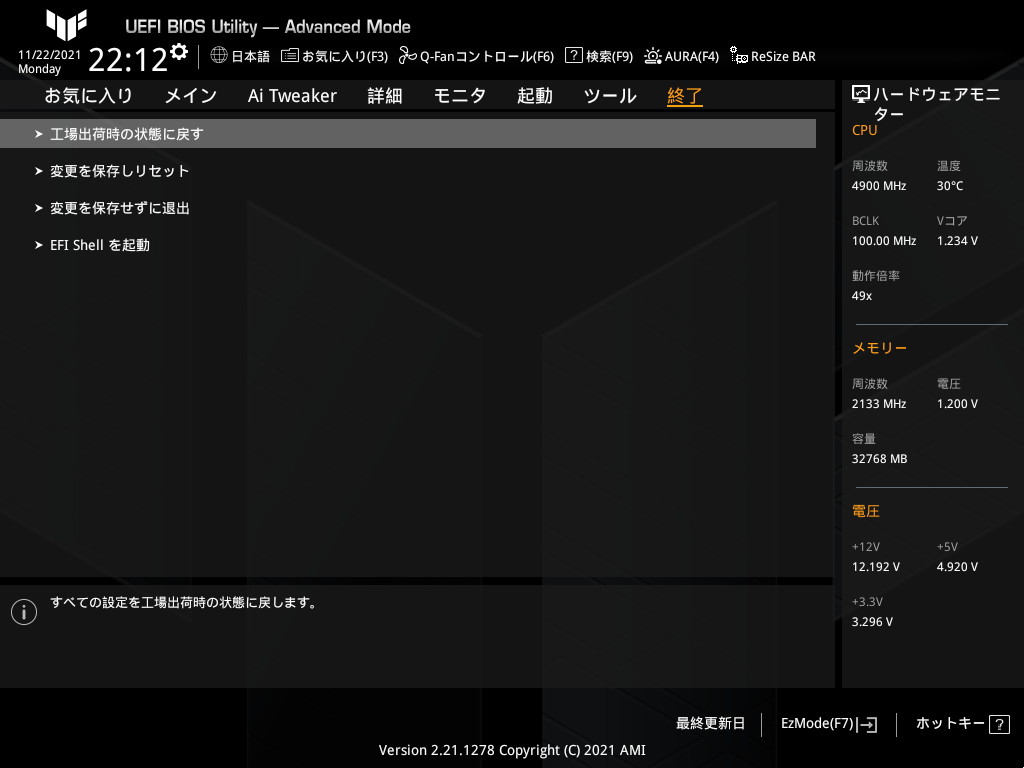The height and width of the screenshot is (768, 1024).
Task: Go to the 起動 tab
Action: point(534,96)
